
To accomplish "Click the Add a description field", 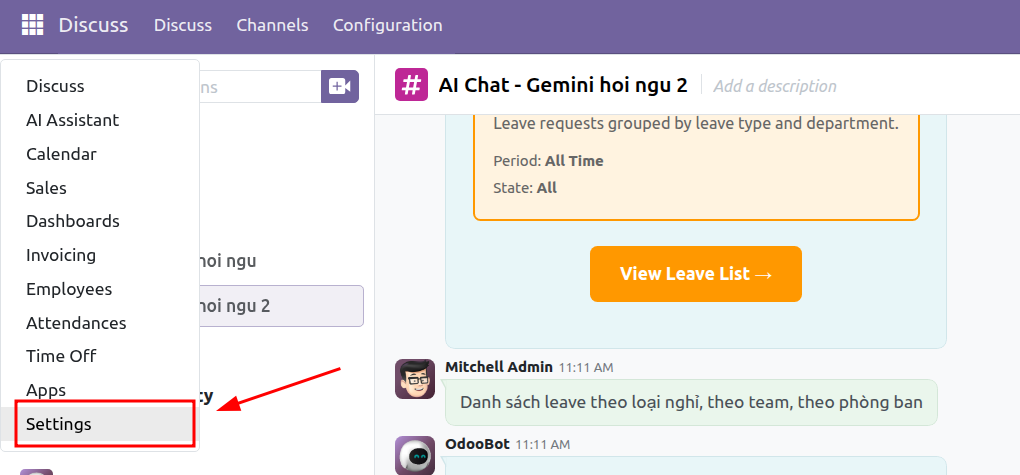I will coord(775,86).
